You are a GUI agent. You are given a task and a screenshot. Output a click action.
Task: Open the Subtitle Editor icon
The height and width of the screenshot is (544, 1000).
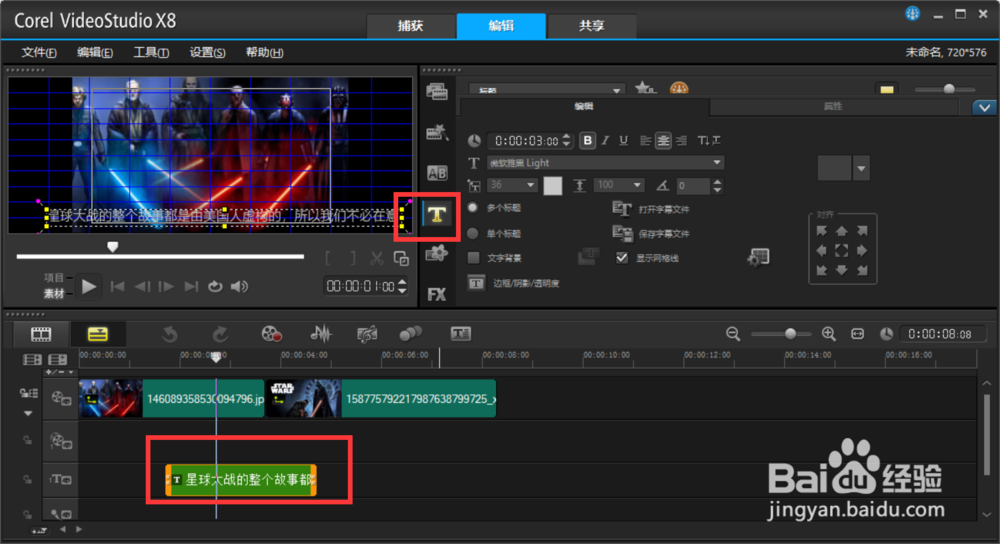pos(460,334)
